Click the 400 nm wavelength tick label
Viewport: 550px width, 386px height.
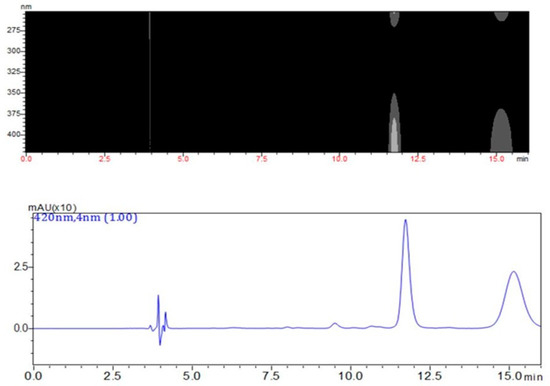point(13,134)
